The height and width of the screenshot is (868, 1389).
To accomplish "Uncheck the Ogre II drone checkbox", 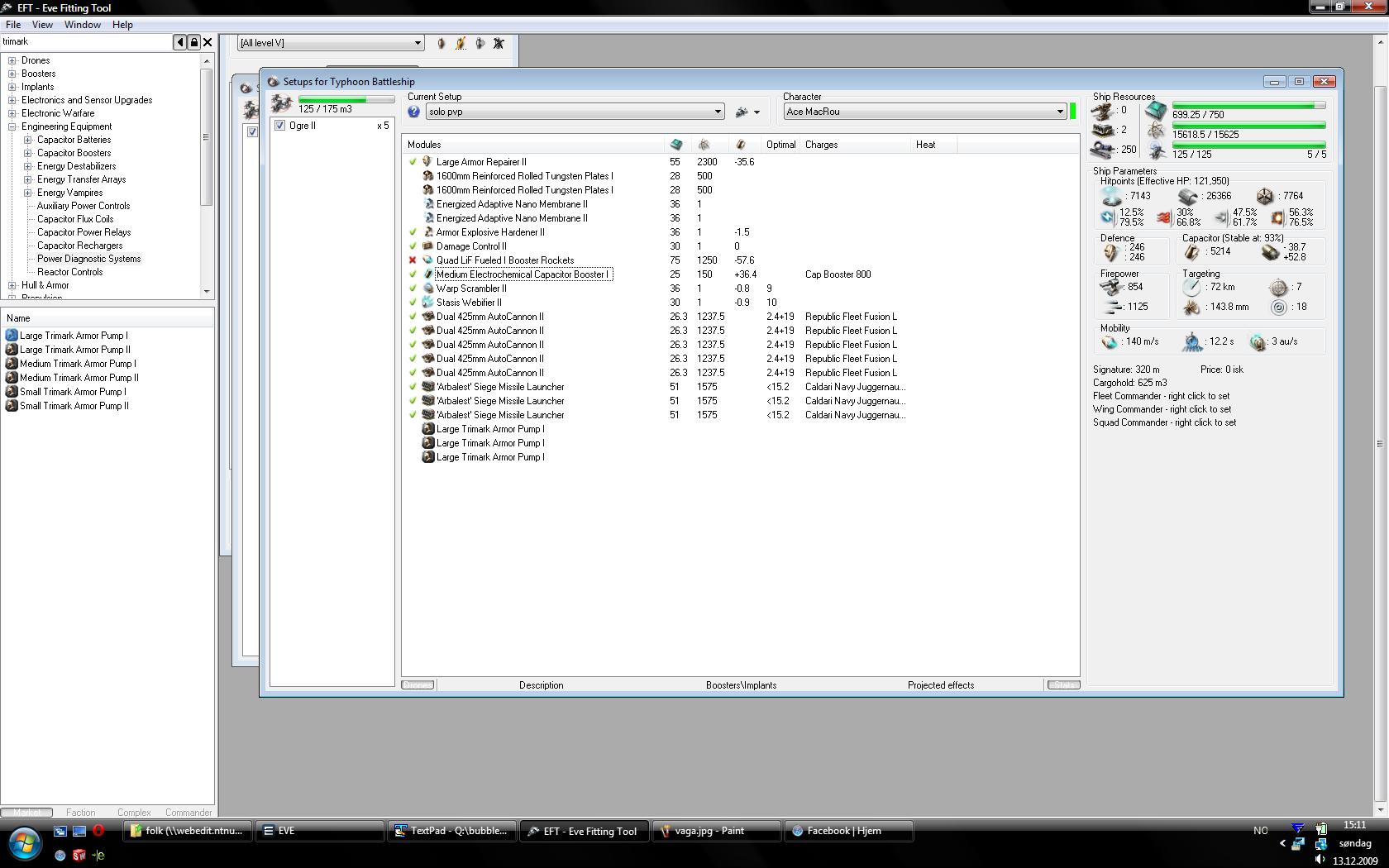I will point(279,126).
